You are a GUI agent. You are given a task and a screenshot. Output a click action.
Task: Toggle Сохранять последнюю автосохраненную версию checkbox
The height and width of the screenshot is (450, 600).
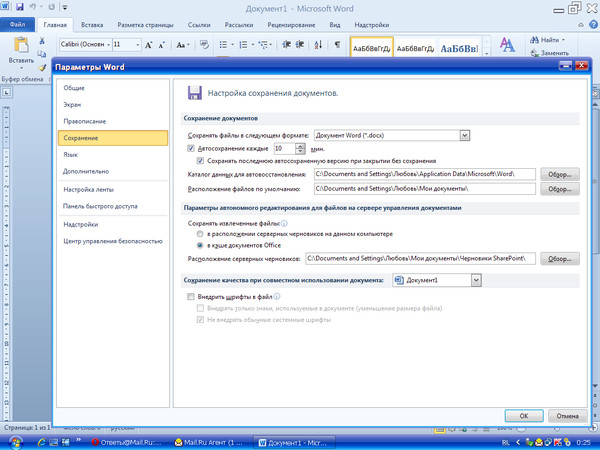(200, 161)
